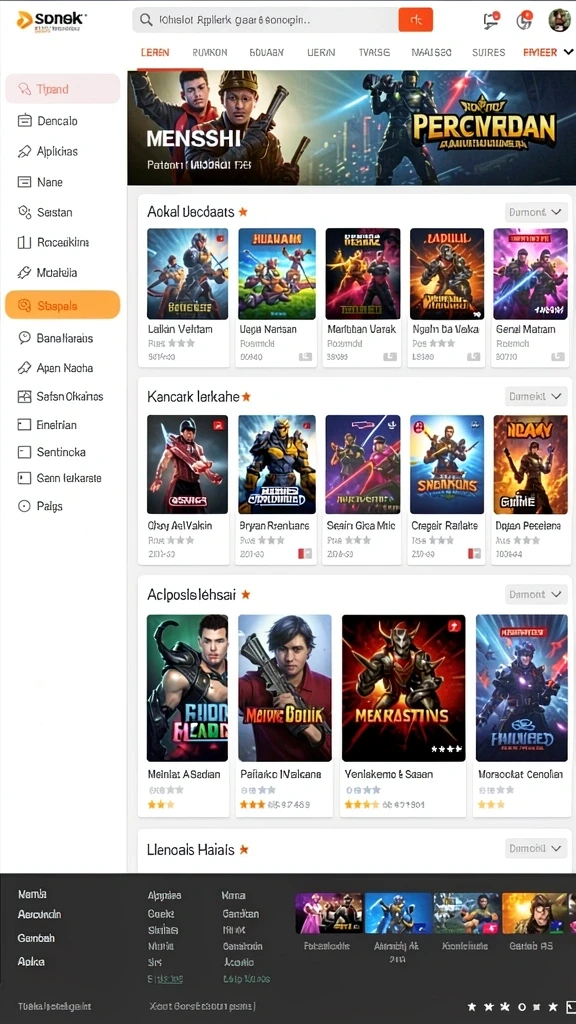576x1024 pixels.
Task: Open the Moraoctat Cenolian game cover
Action: tap(522, 688)
